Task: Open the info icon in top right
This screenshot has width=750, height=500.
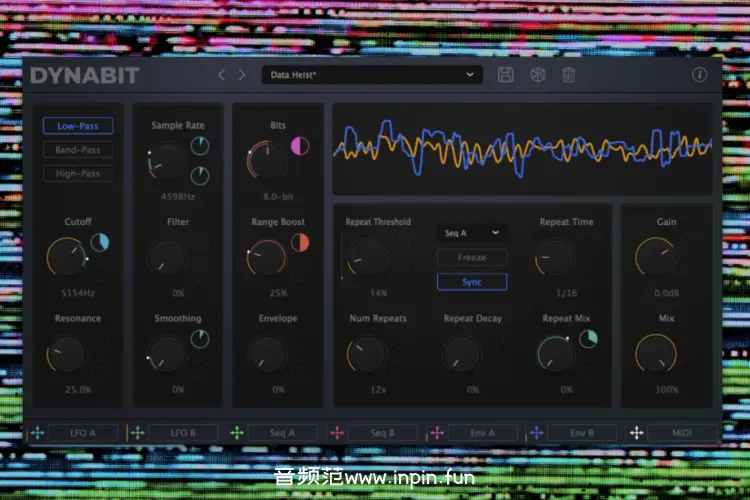Action: coord(700,75)
